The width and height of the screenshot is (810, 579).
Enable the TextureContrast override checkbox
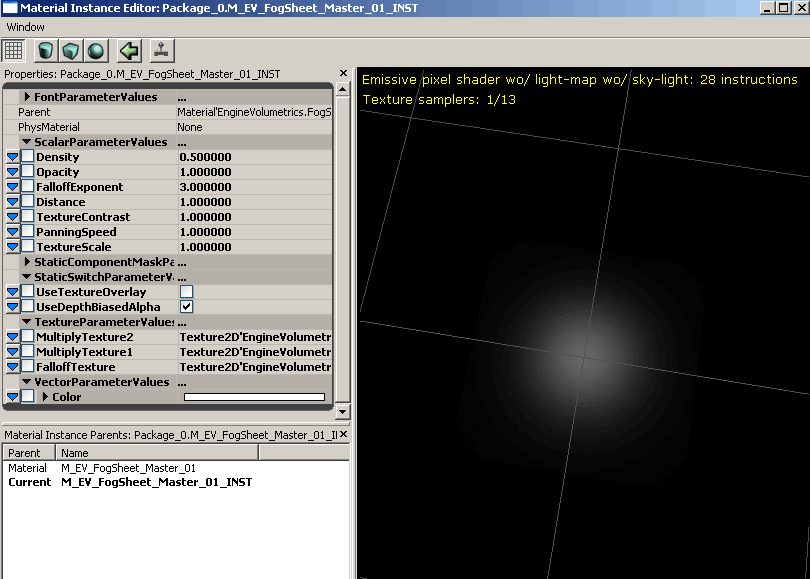pos(28,216)
